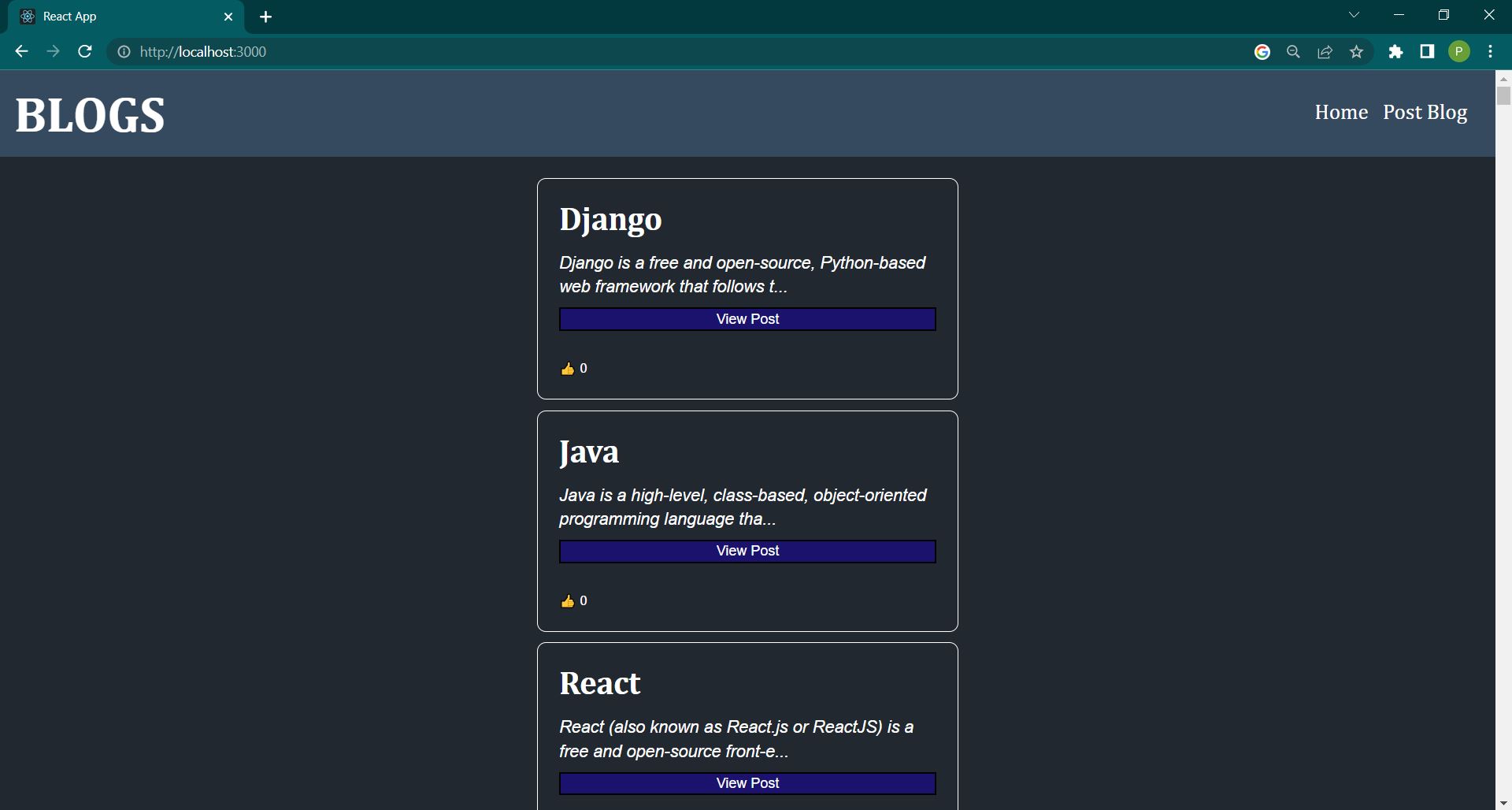Click View Post on the React card

point(747,782)
